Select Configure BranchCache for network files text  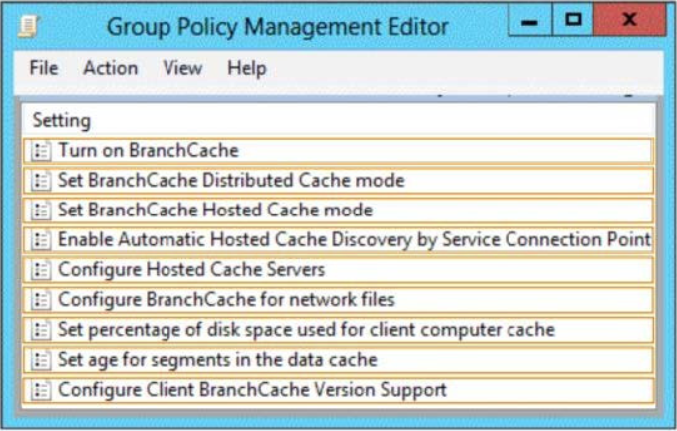click(226, 299)
